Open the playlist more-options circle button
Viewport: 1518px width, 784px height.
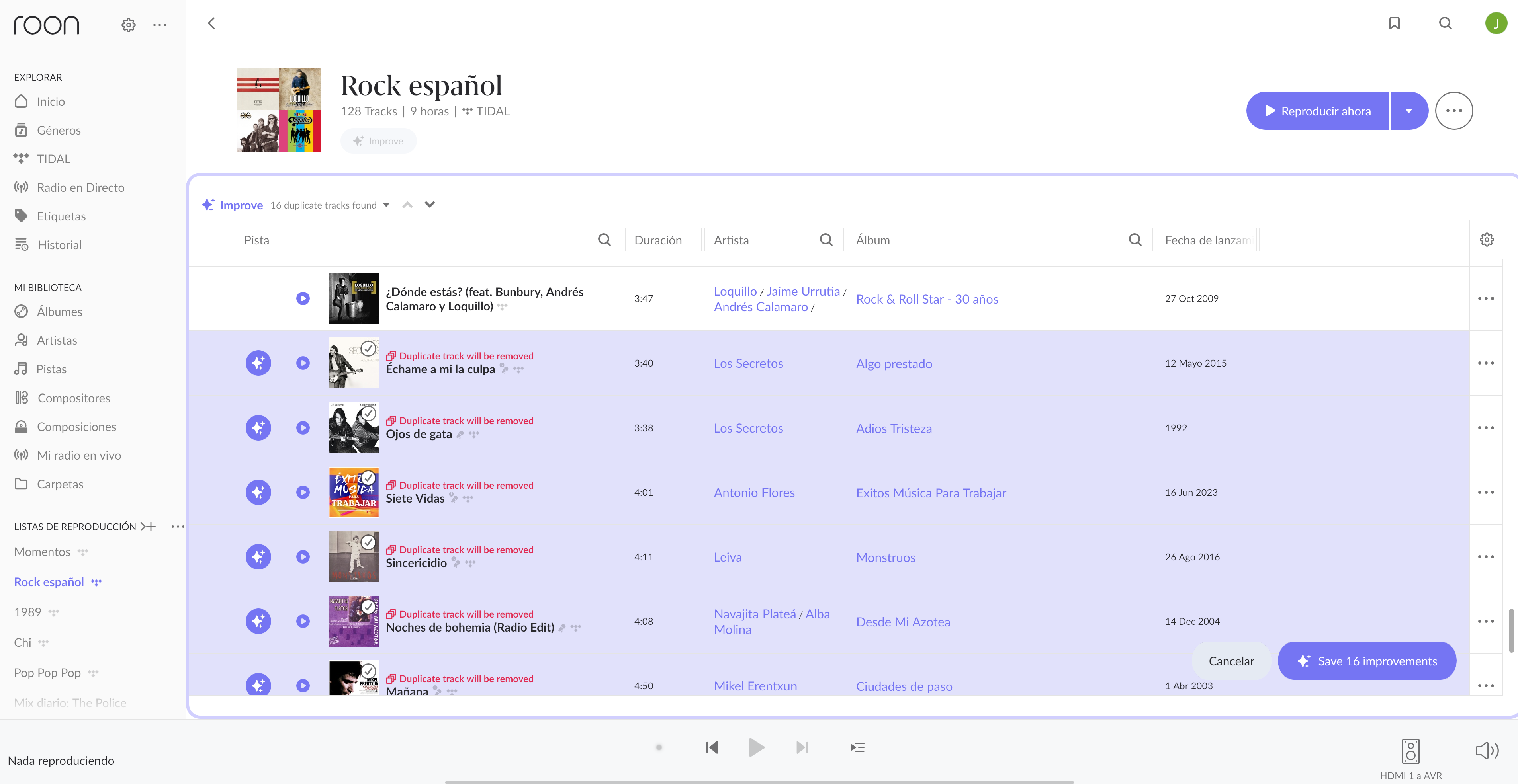(x=1454, y=111)
